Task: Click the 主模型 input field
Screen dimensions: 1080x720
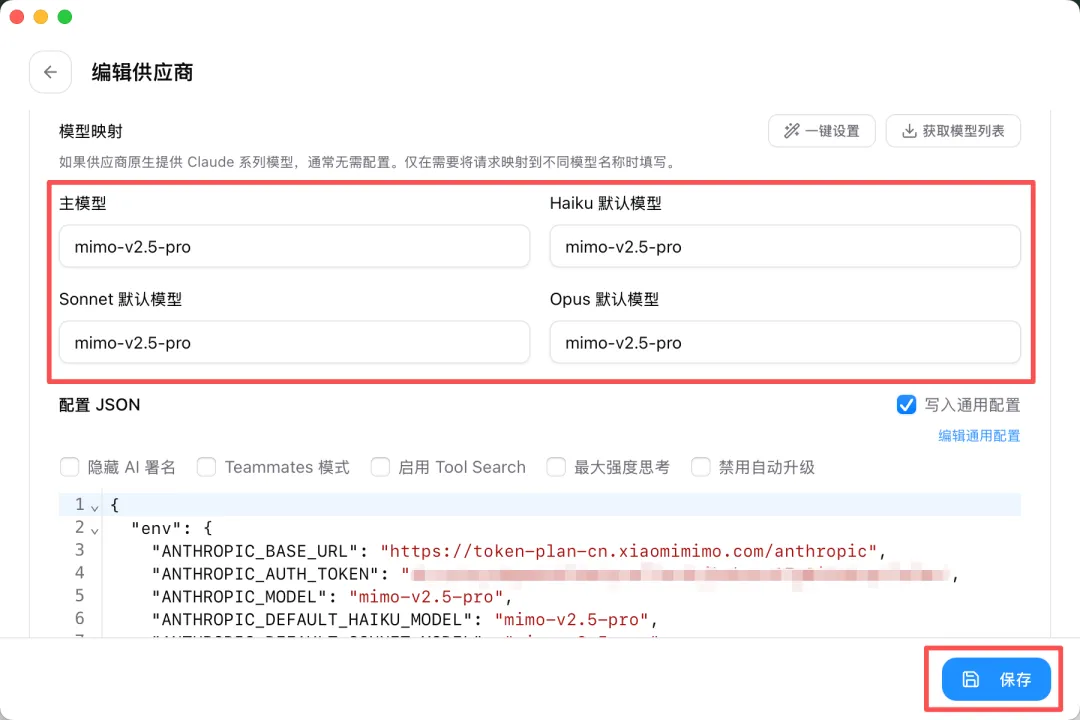Action: [294, 246]
